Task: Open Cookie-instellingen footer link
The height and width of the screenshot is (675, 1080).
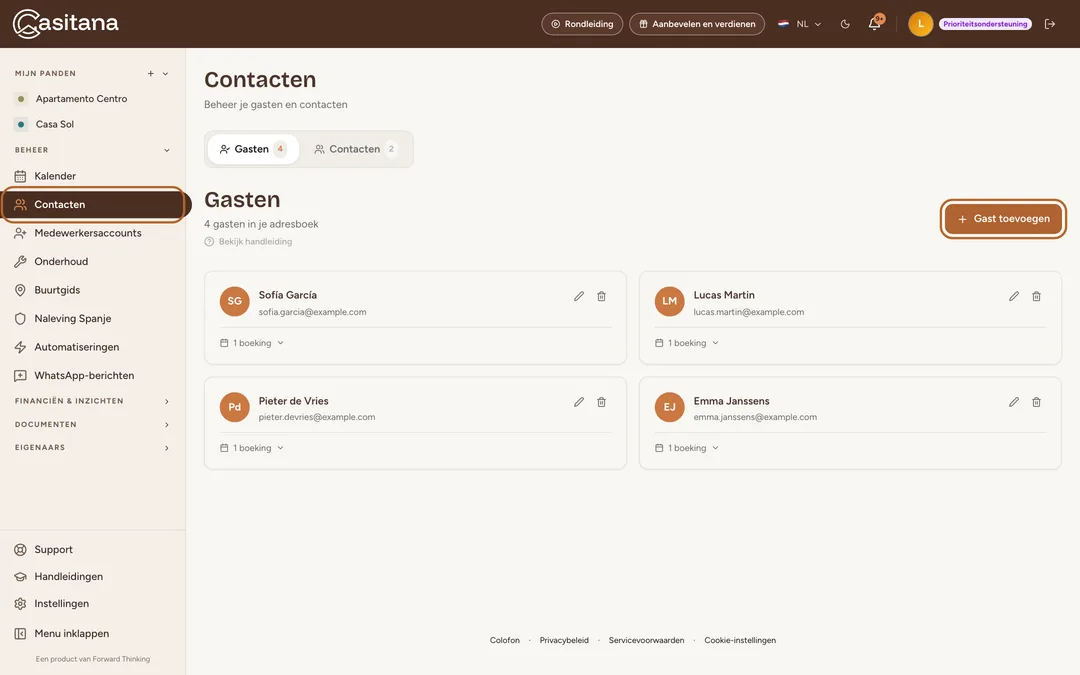Action: point(740,641)
